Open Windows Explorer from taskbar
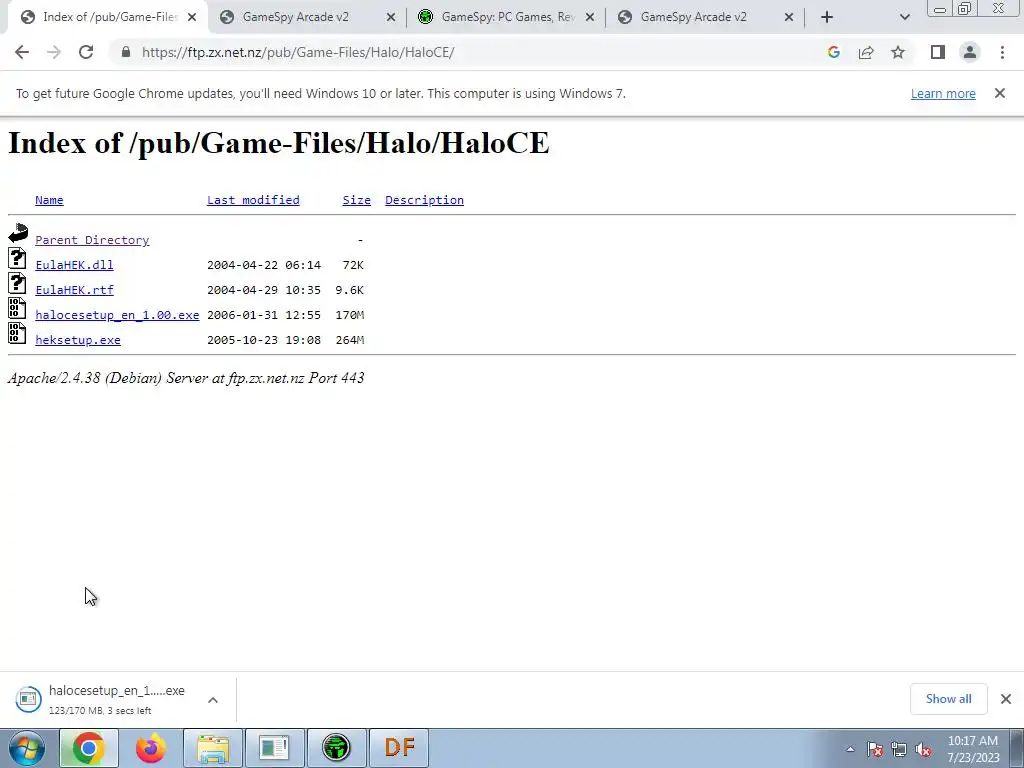Screen dimensions: 1024x768 [213, 748]
